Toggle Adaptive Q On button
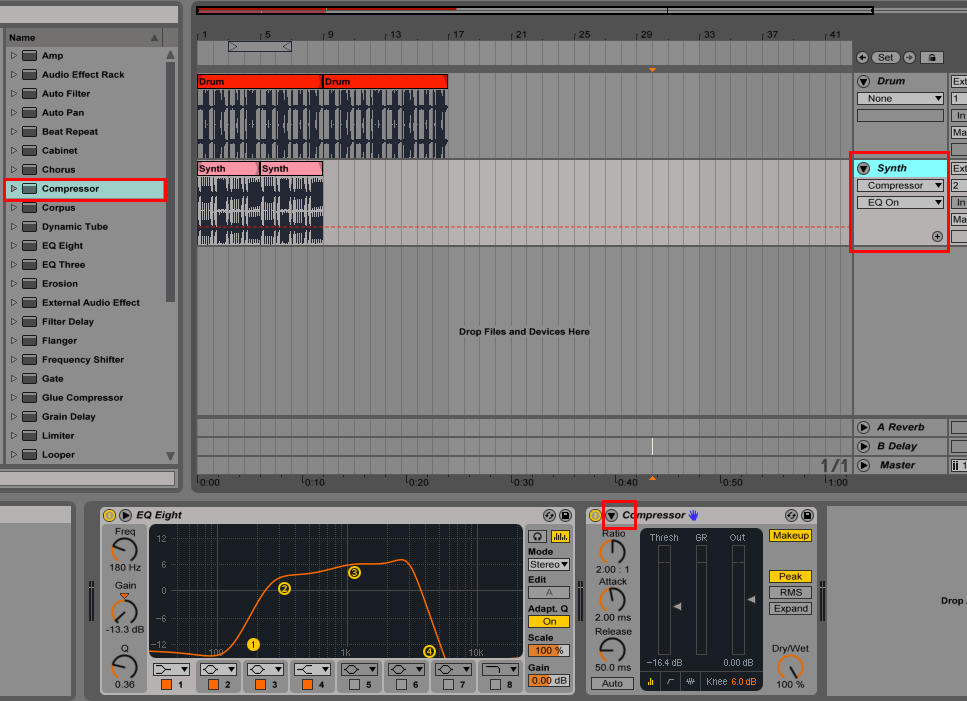Viewport: 967px width, 701px height. (x=549, y=621)
